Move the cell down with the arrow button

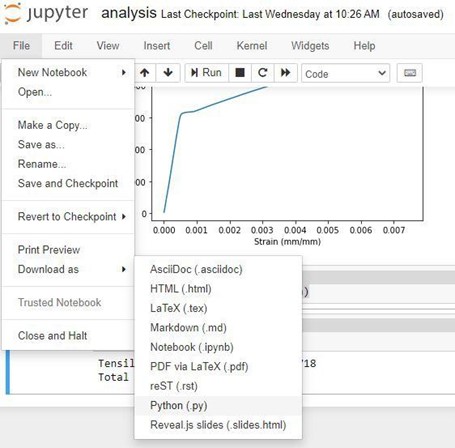pos(168,73)
